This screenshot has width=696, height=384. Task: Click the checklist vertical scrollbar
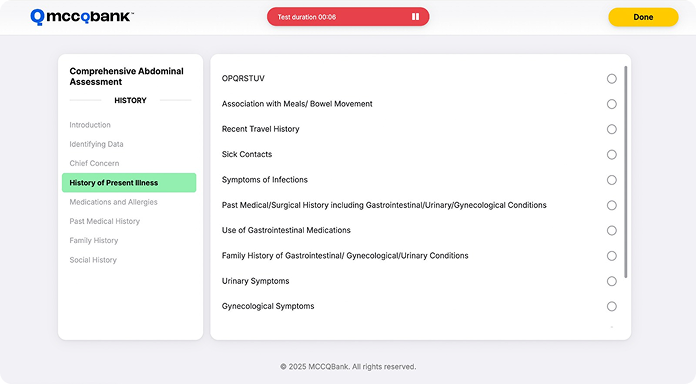click(626, 172)
